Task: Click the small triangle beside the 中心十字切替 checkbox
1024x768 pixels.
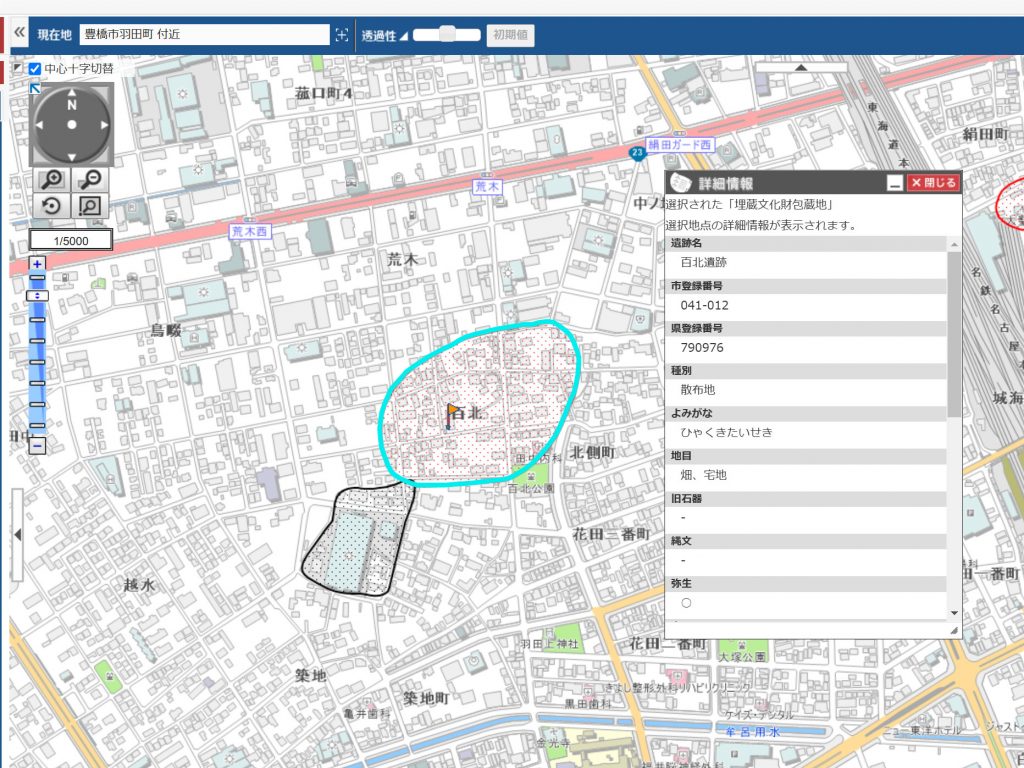Action: pos(18,67)
